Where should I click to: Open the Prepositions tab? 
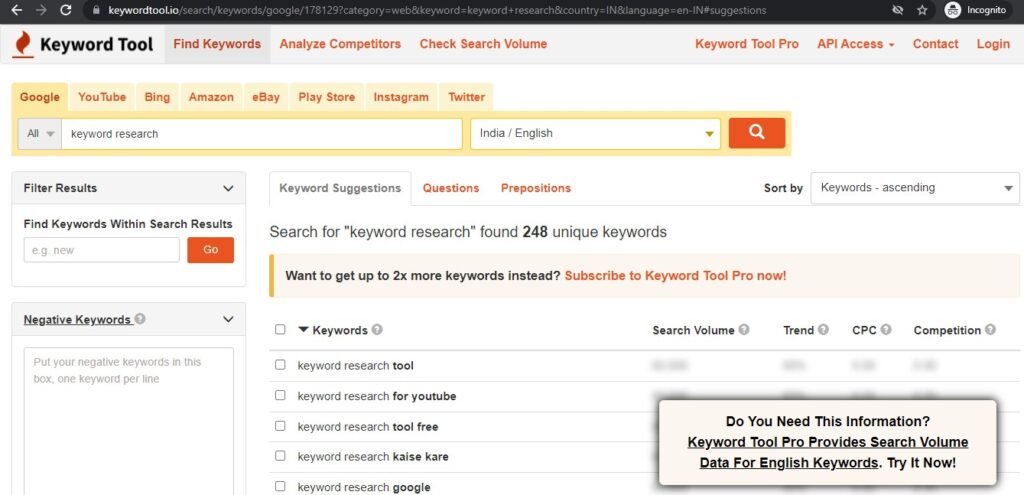pos(536,188)
